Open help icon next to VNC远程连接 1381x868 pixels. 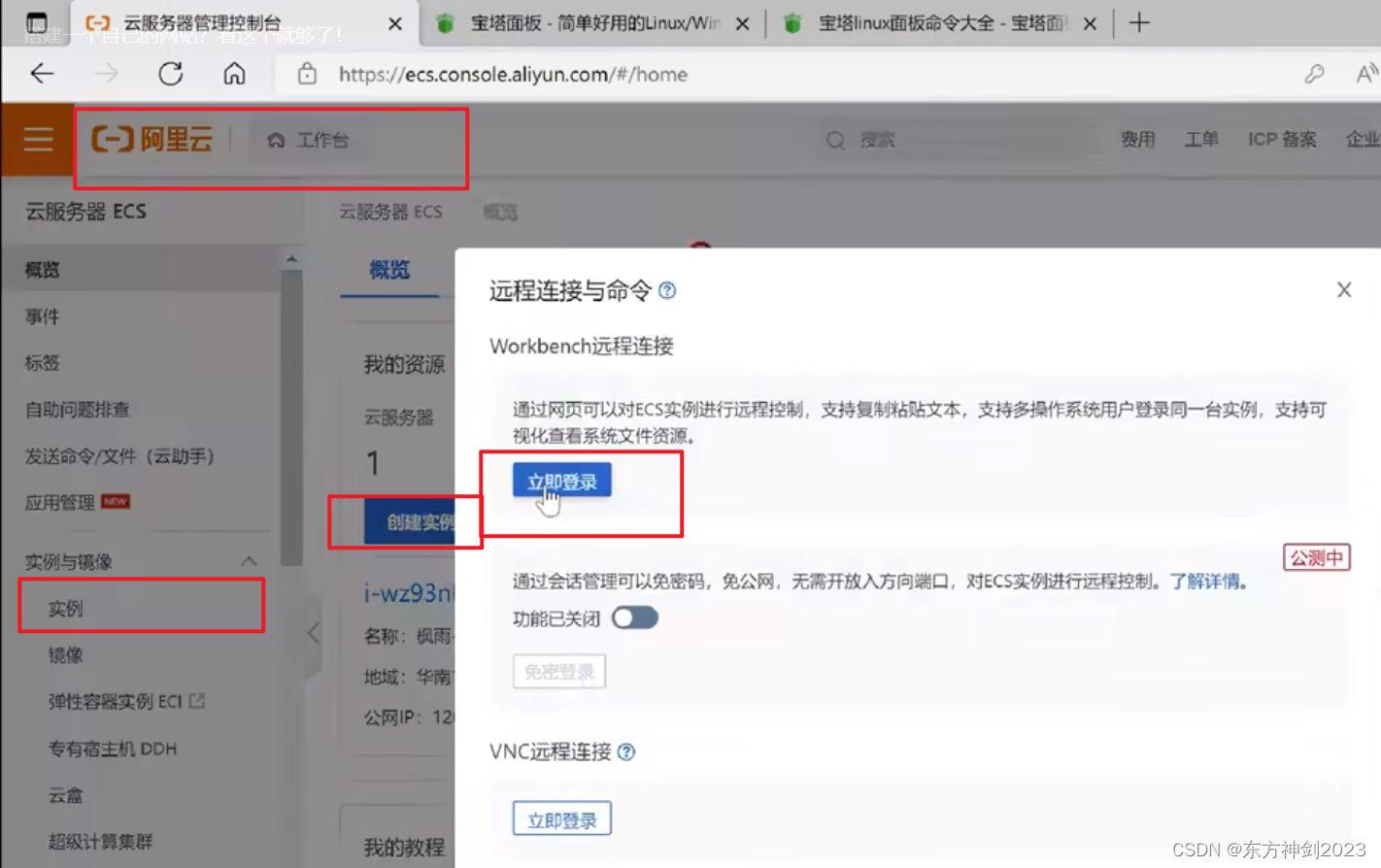[626, 751]
